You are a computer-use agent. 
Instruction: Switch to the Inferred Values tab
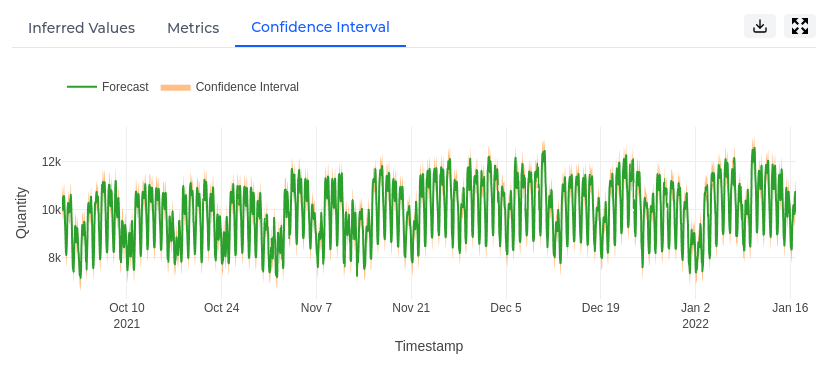tap(81, 28)
